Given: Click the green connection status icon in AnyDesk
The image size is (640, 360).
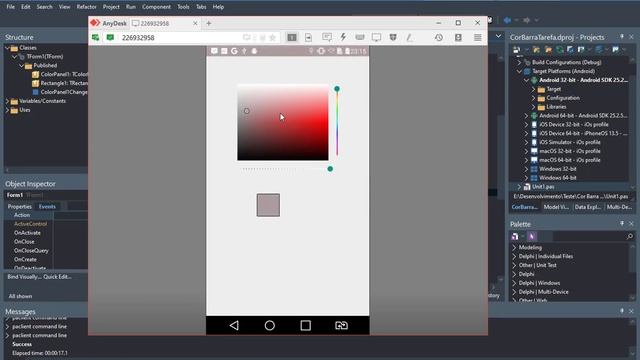Looking at the screenshot, I should pos(96,37).
